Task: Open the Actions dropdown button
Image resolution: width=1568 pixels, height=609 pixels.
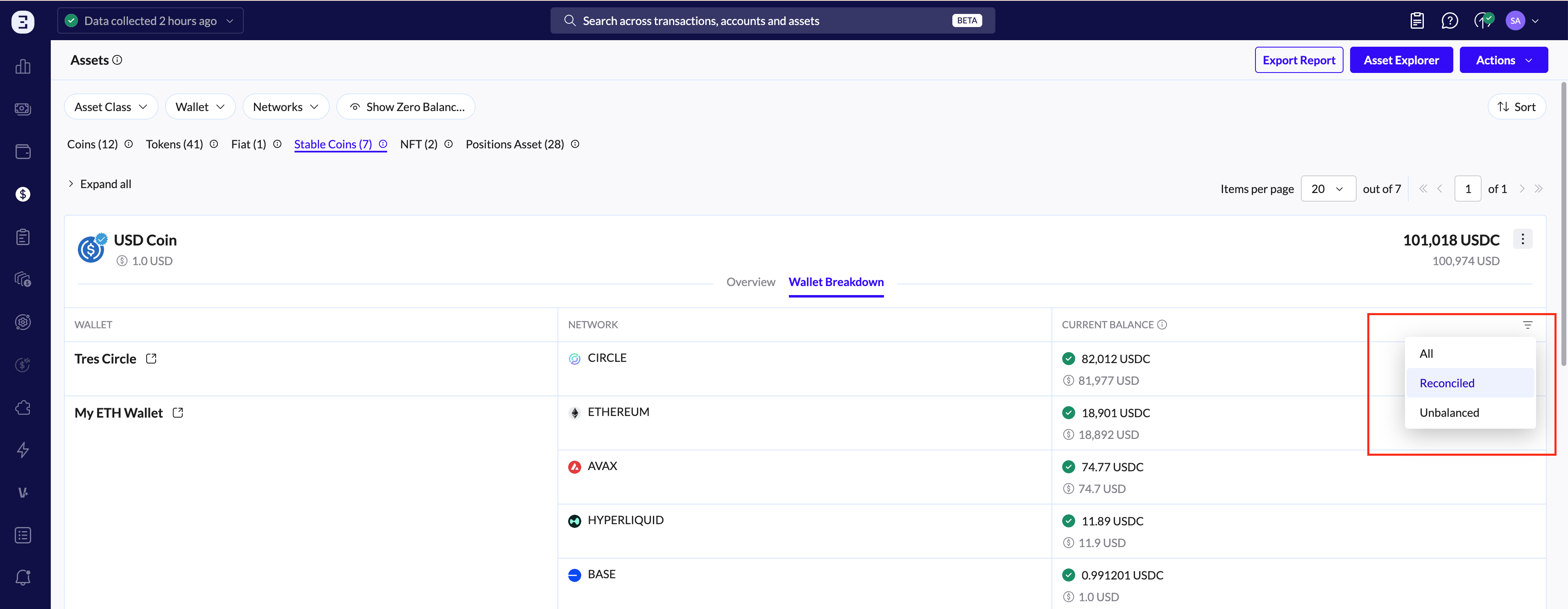Action: click(1503, 60)
